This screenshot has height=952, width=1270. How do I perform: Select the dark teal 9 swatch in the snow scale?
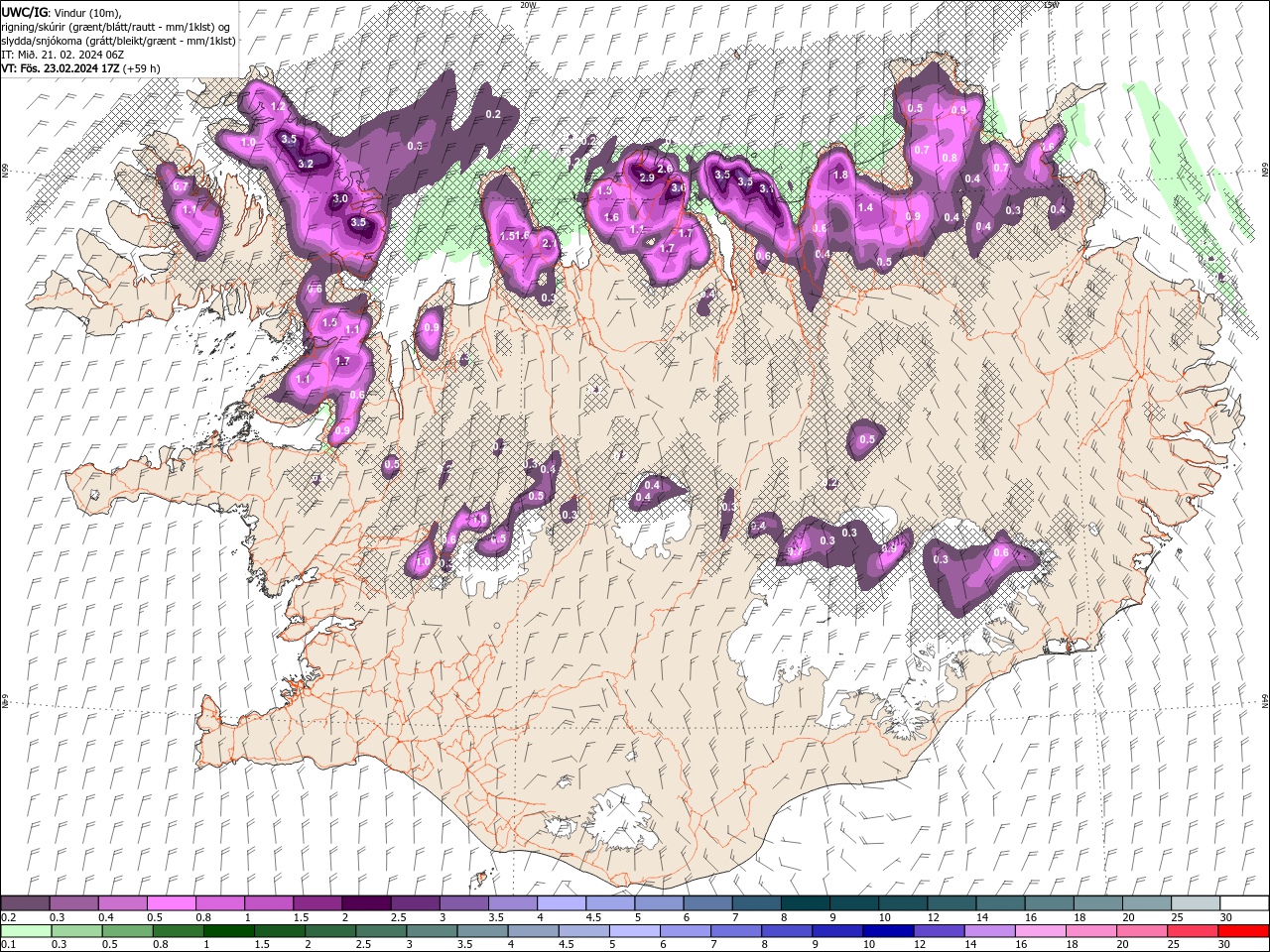pos(853,903)
